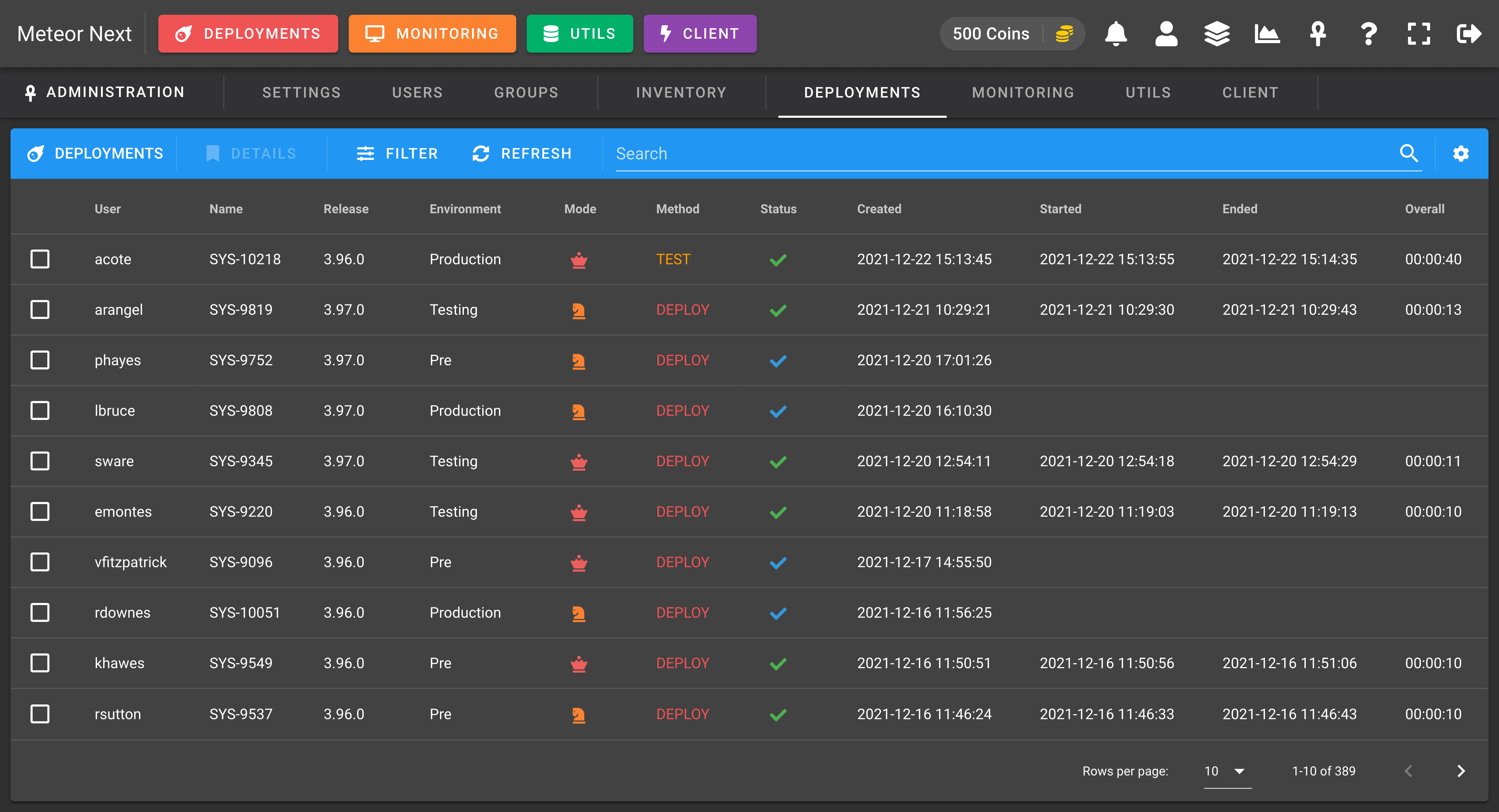Image resolution: width=1499 pixels, height=812 pixels.
Task: Open the table settings gear icon
Action: 1461,154
